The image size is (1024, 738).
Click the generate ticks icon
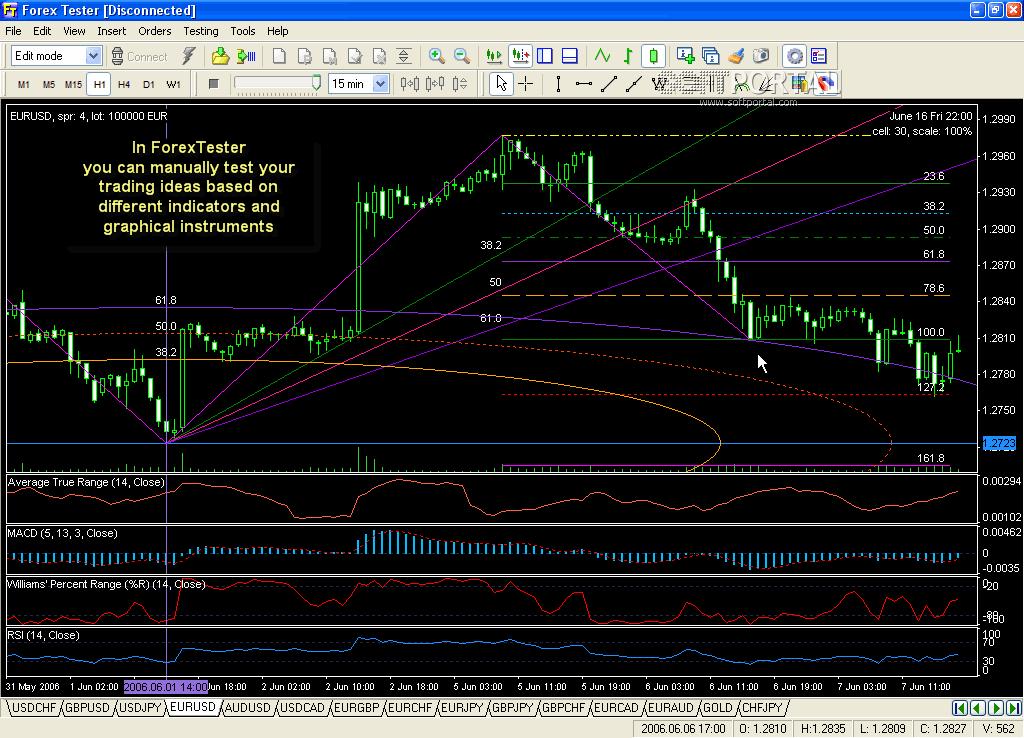pyautogui.click(x=246, y=56)
